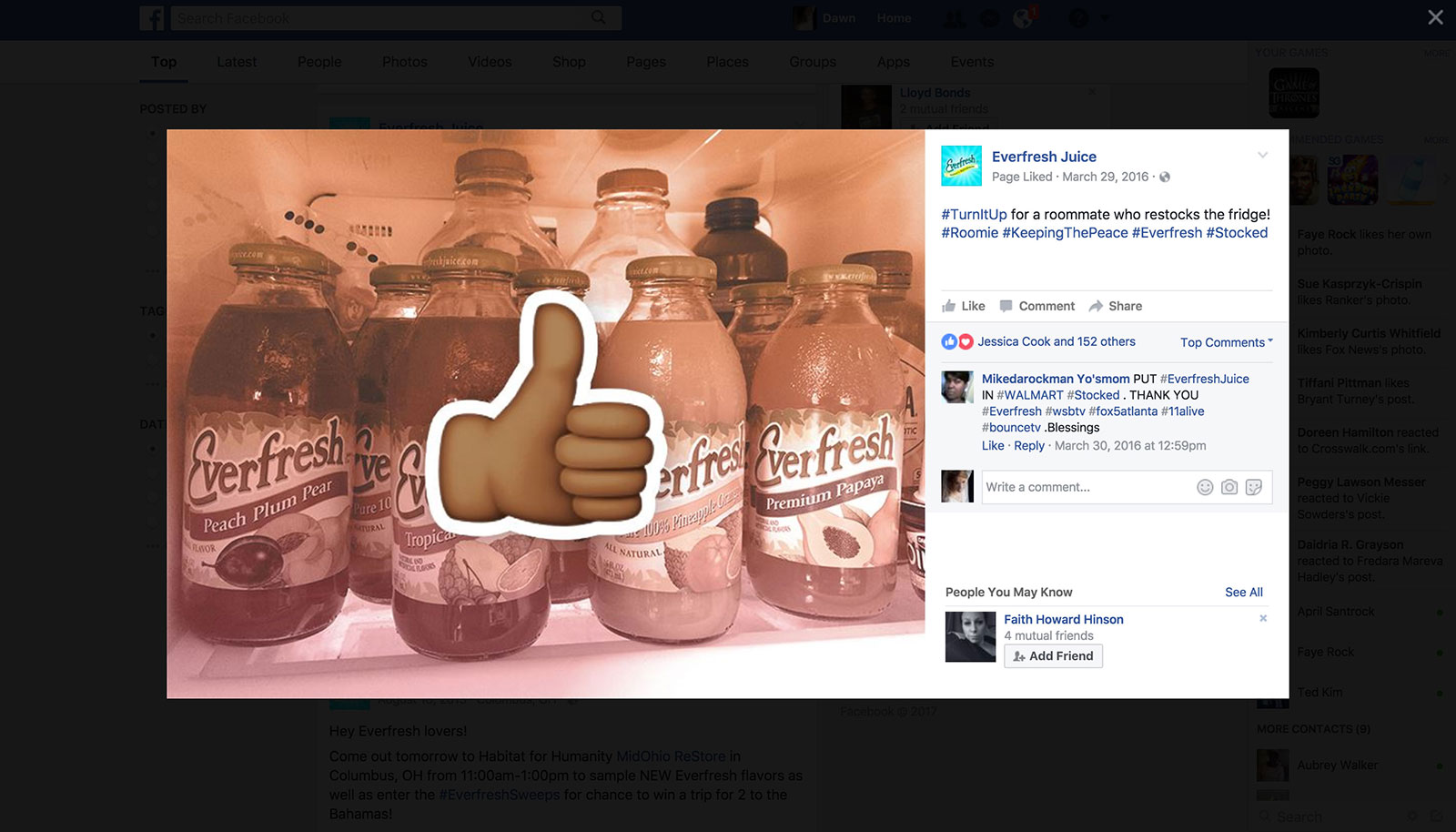Open the Everfresh Juice page name link
This screenshot has width=1456, height=832.
pos(1044,157)
